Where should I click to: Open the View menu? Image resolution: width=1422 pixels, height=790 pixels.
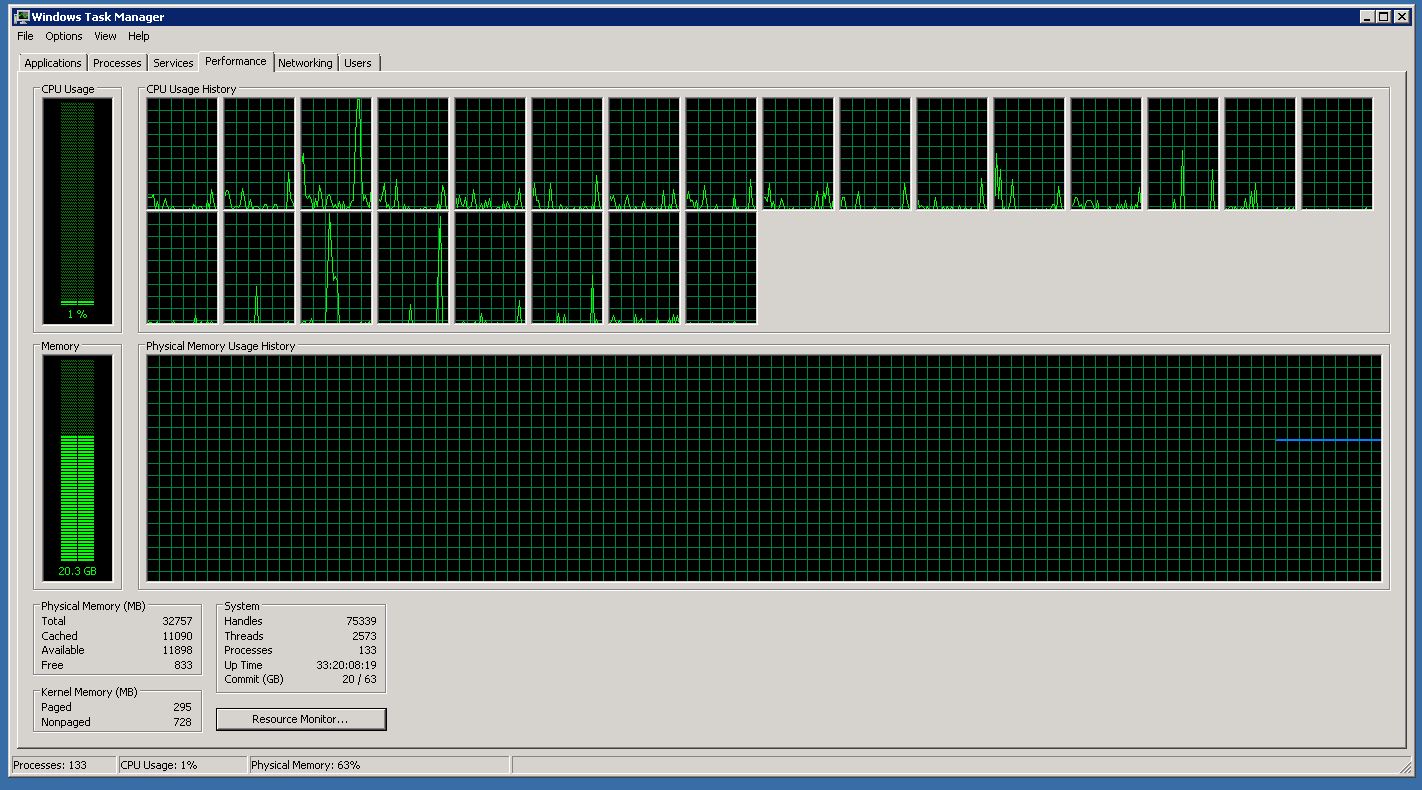tap(105, 36)
